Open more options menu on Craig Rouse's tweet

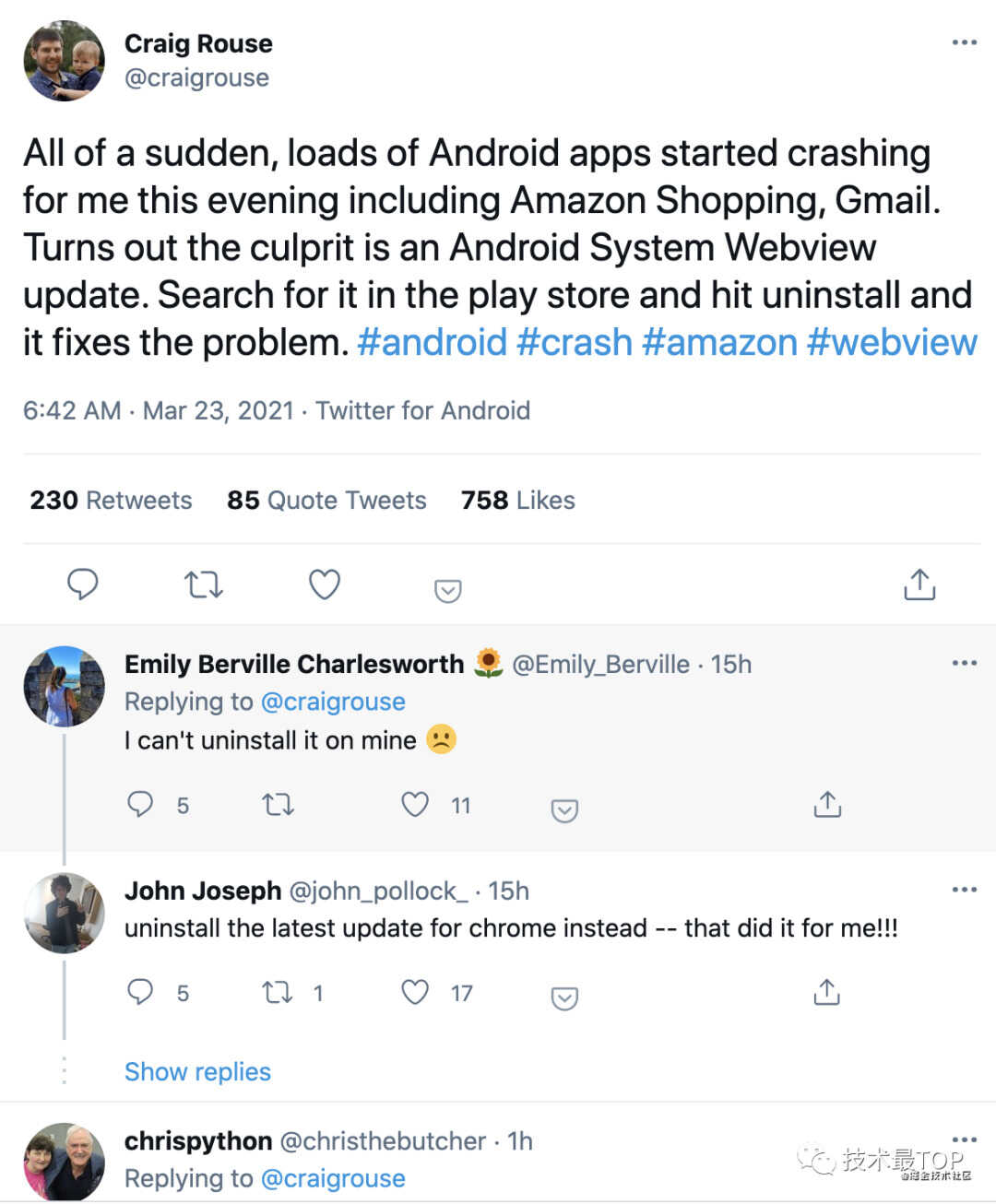(x=964, y=42)
